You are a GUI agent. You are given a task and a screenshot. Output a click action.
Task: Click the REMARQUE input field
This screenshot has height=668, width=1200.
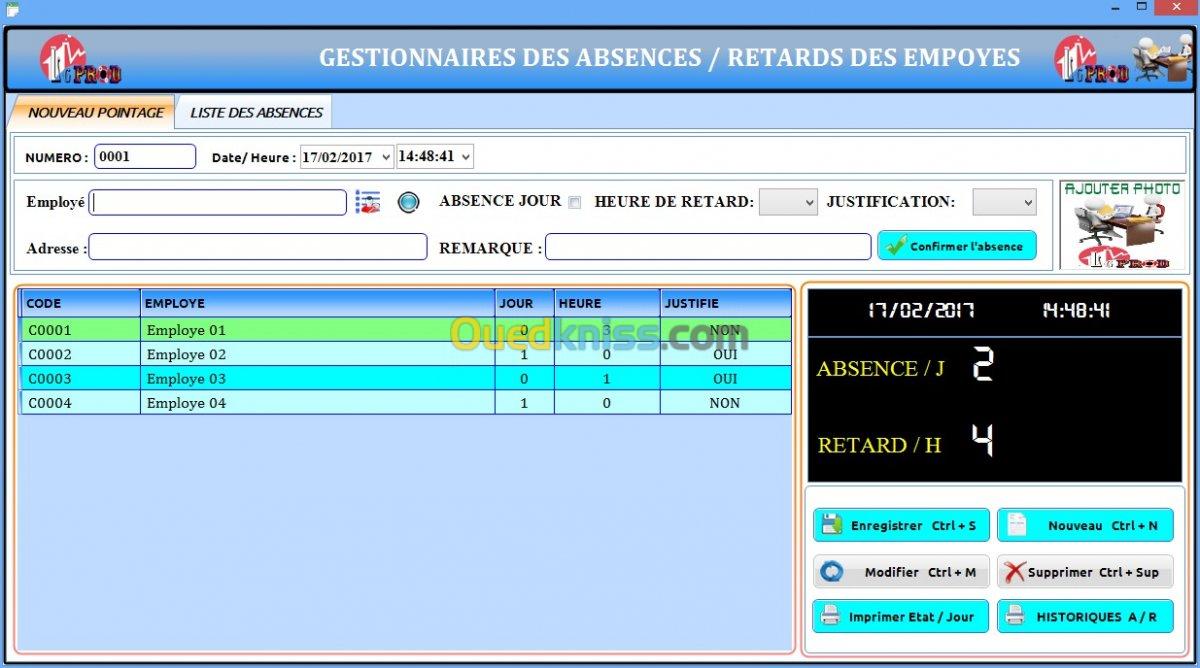point(707,247)
